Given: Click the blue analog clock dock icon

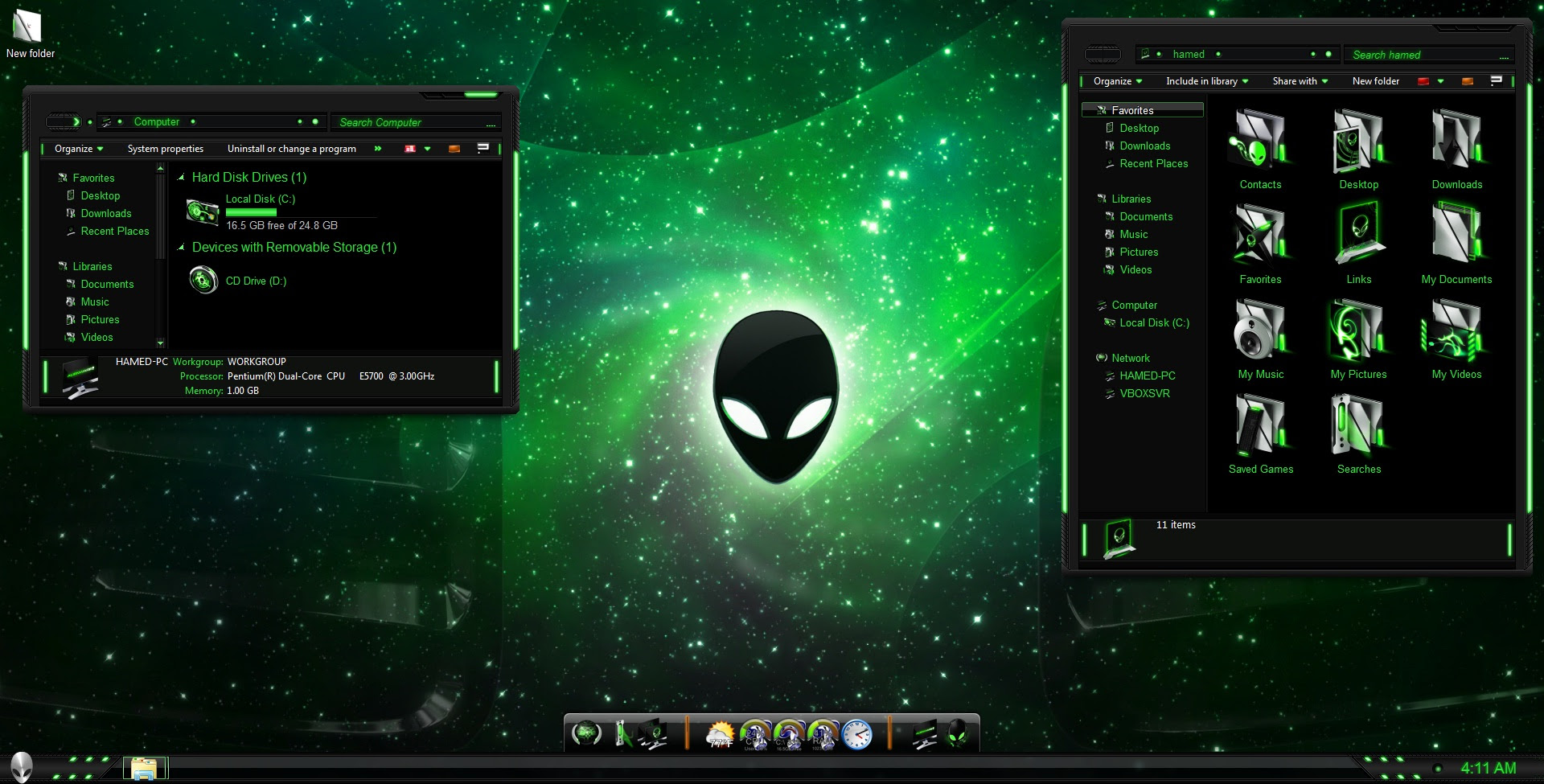Looking at the screenshot, I should pyautogui.click(x=857, y=734).
